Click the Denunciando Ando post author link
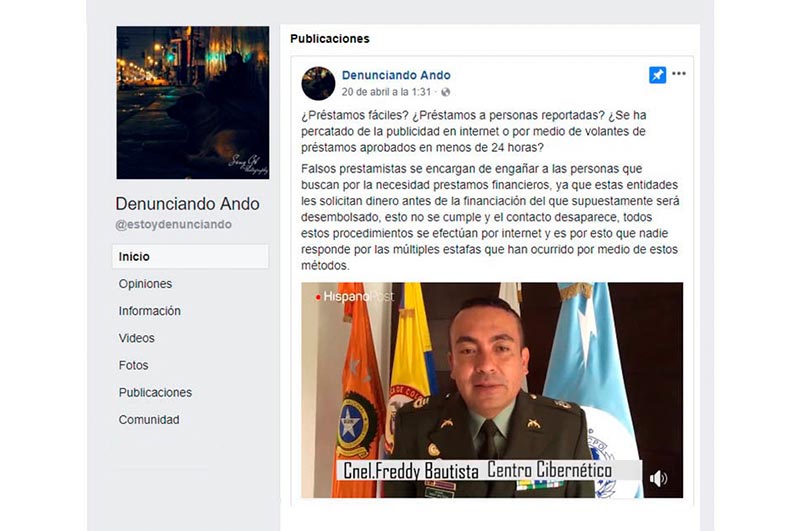 (396, 75)
